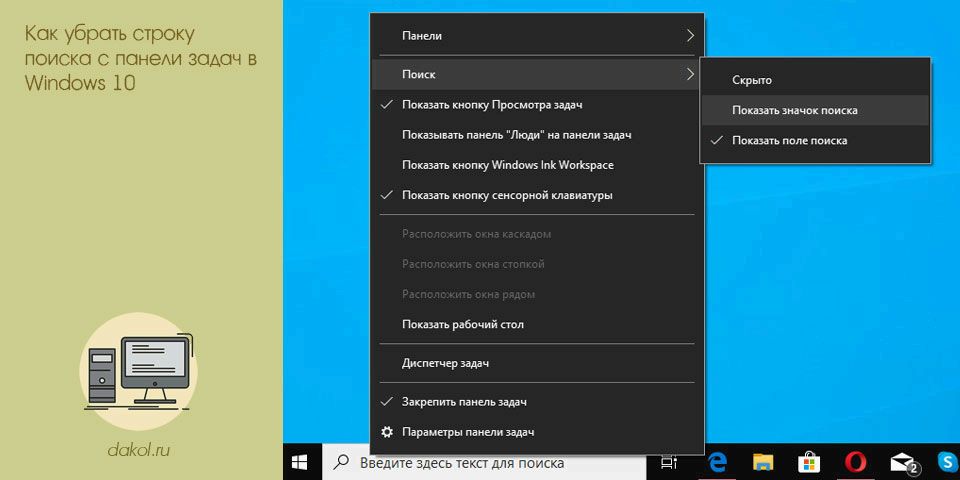Click the dakol.ru site label
The image size is (960, 480).
138,451
